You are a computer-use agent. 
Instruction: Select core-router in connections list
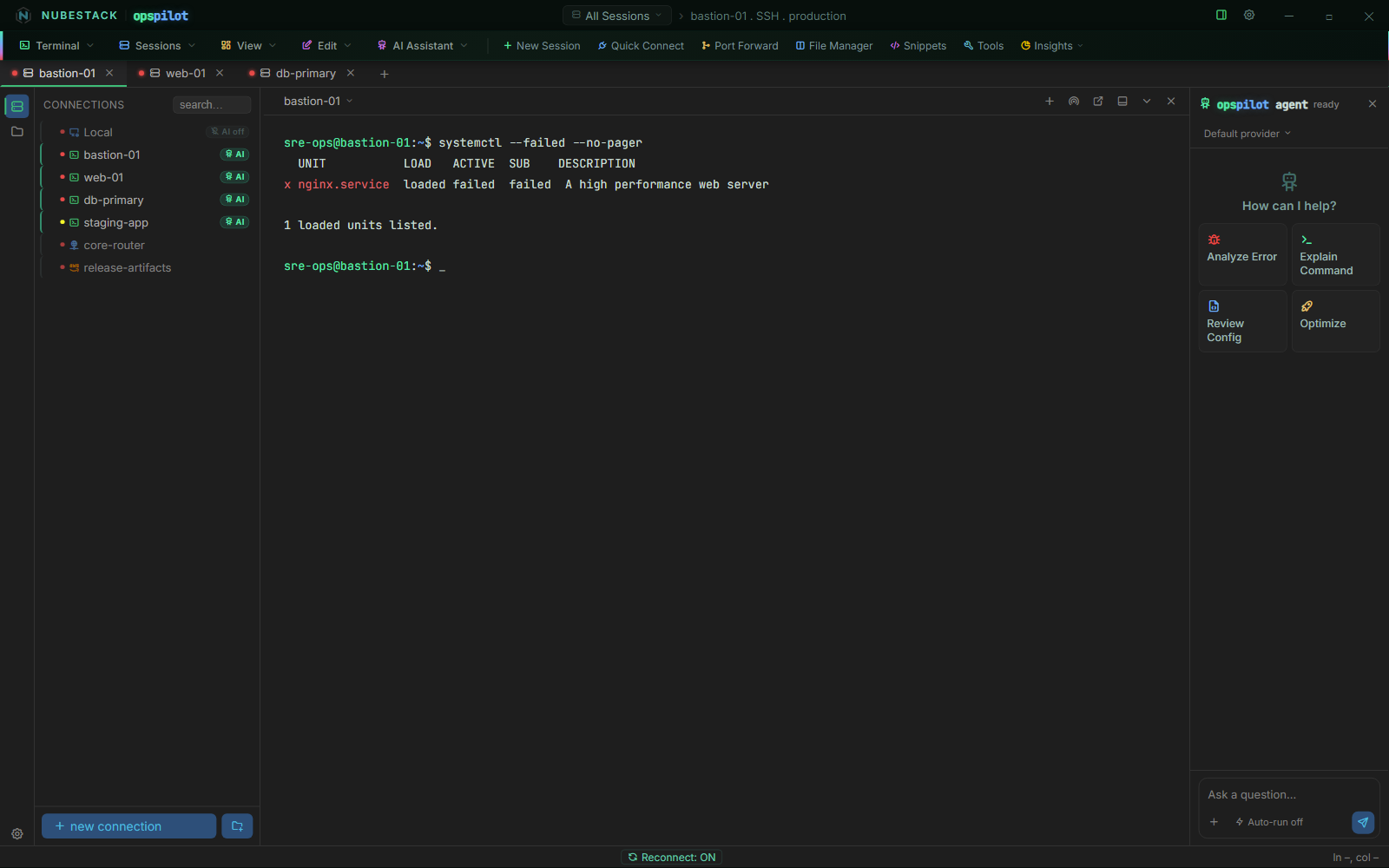click(x=148, y=245)
